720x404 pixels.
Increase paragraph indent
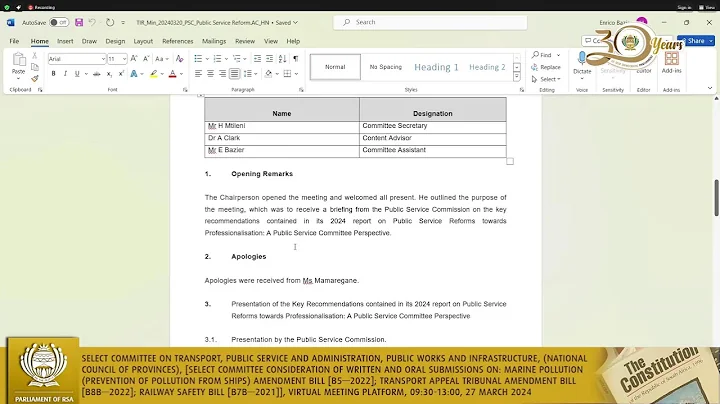(x=270, y=59)
